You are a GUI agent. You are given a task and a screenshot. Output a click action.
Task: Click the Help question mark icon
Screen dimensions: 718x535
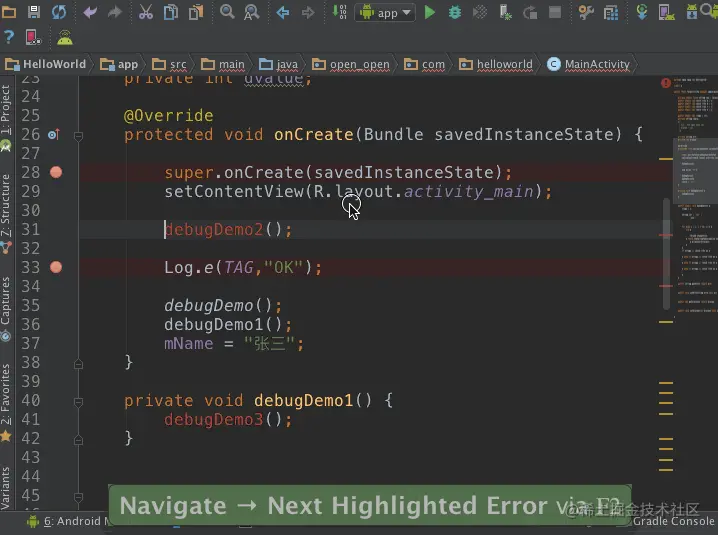9,38
